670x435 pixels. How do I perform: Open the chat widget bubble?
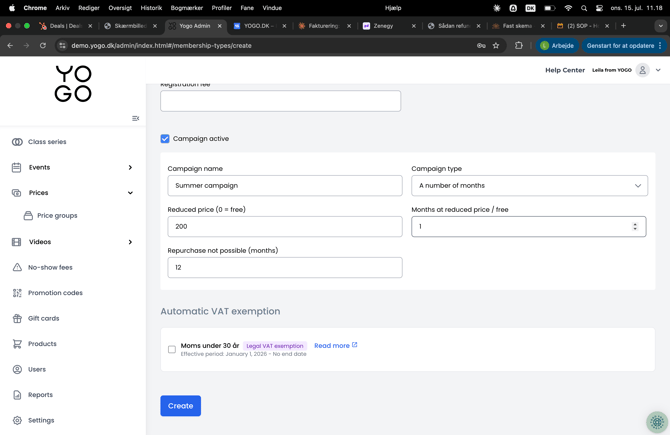click(657, 422)
